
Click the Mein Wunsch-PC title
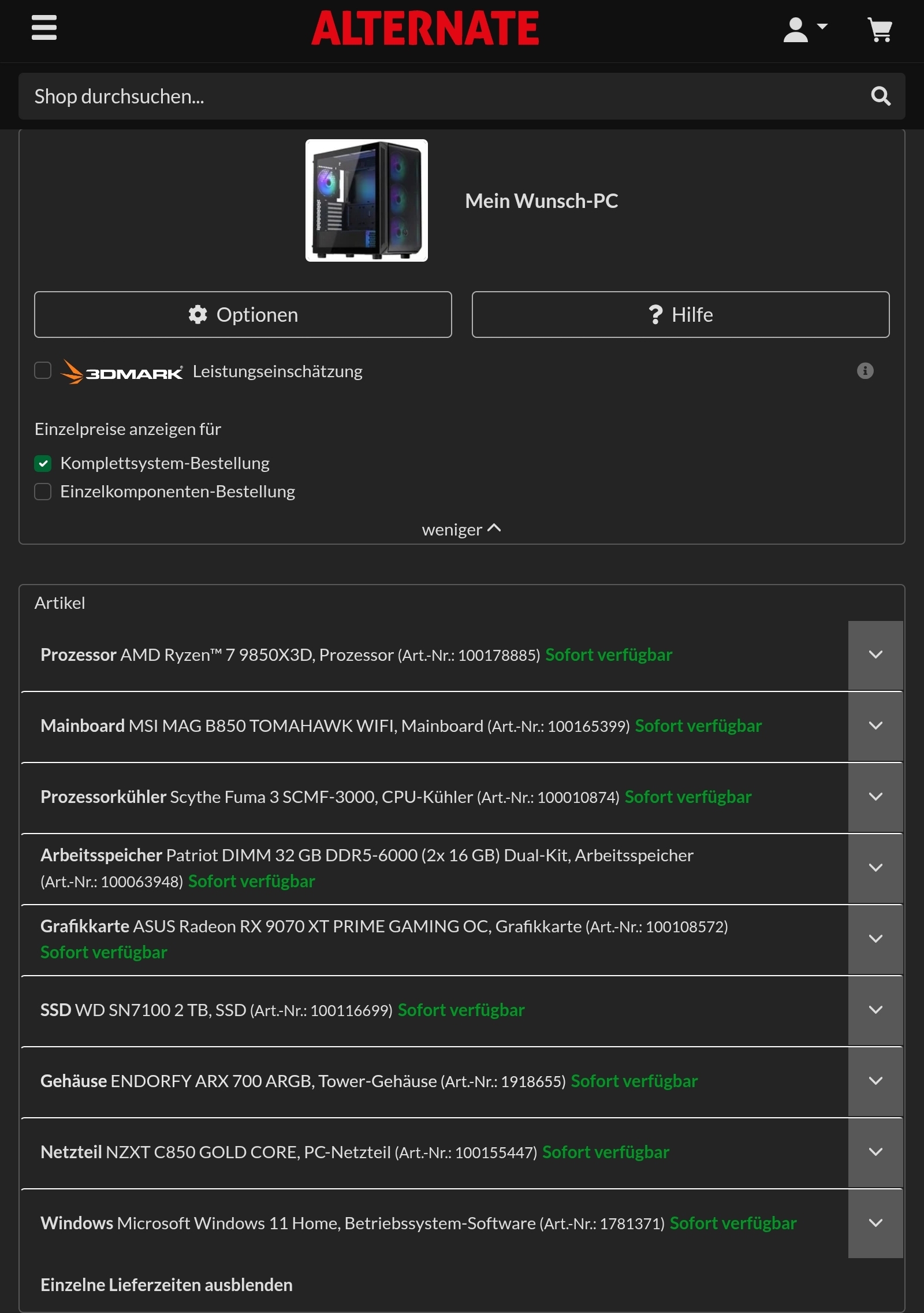pos(542,201)
